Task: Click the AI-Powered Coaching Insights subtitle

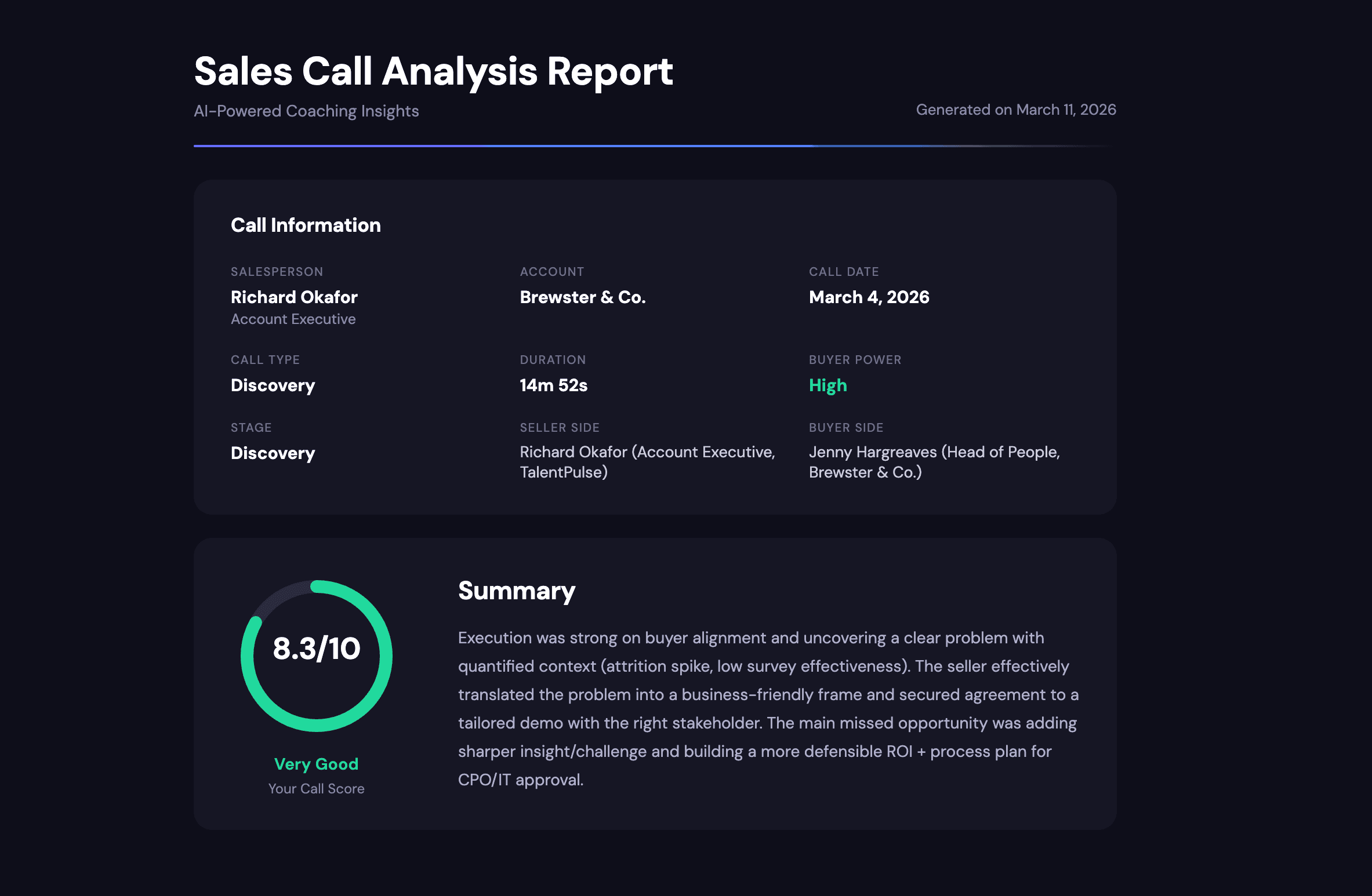Action: click(x=306, y=111)
